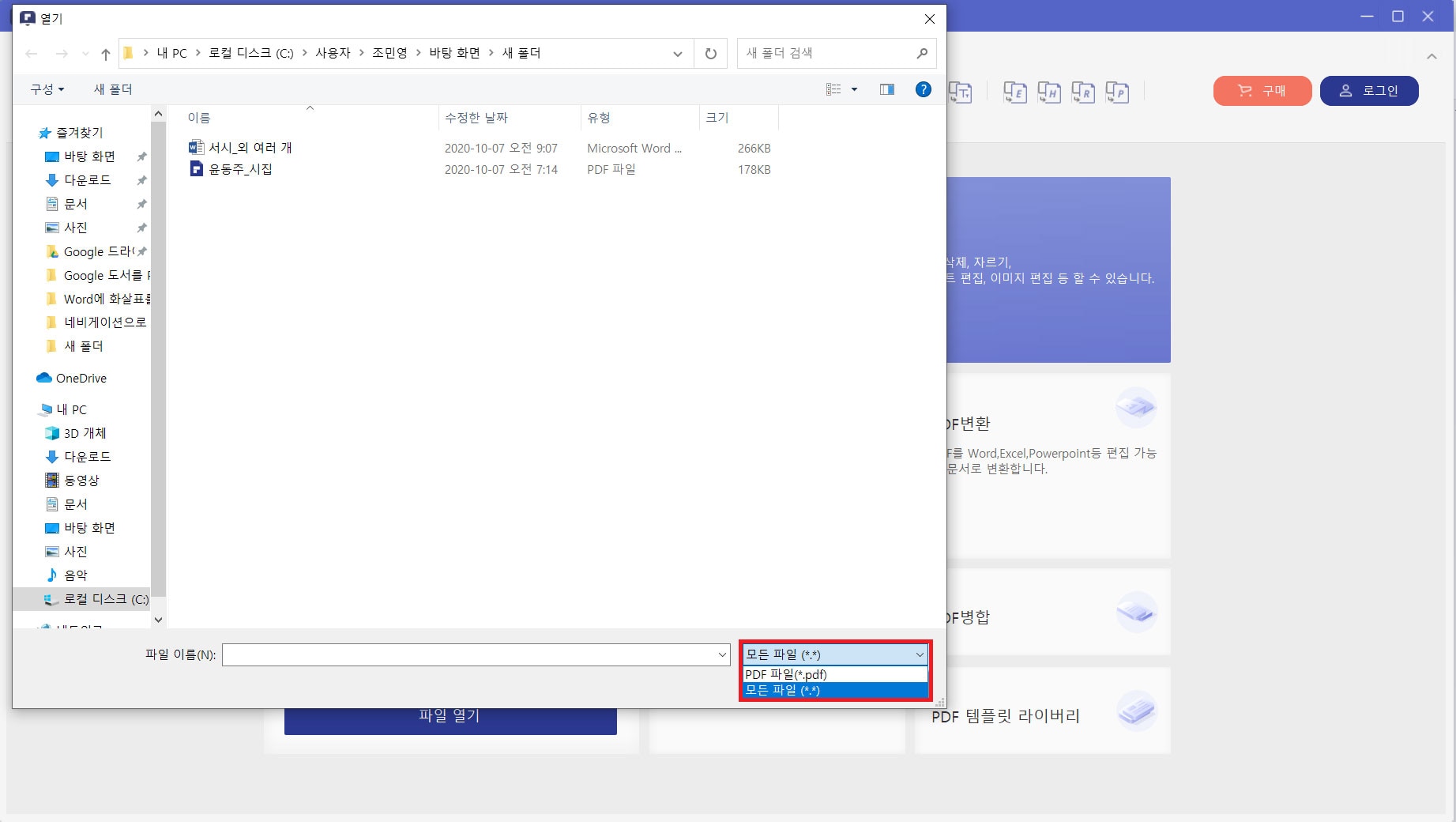Click the convert to PowerPoint icon (P)

(1117, 92)
